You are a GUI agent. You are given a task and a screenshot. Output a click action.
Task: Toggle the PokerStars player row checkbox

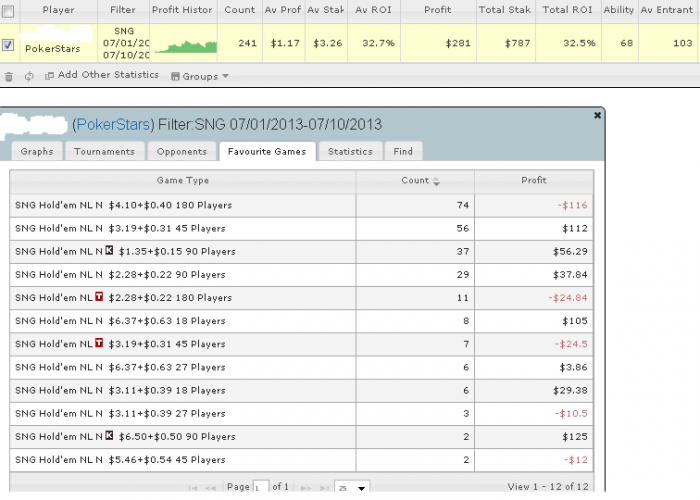[8, 45]
